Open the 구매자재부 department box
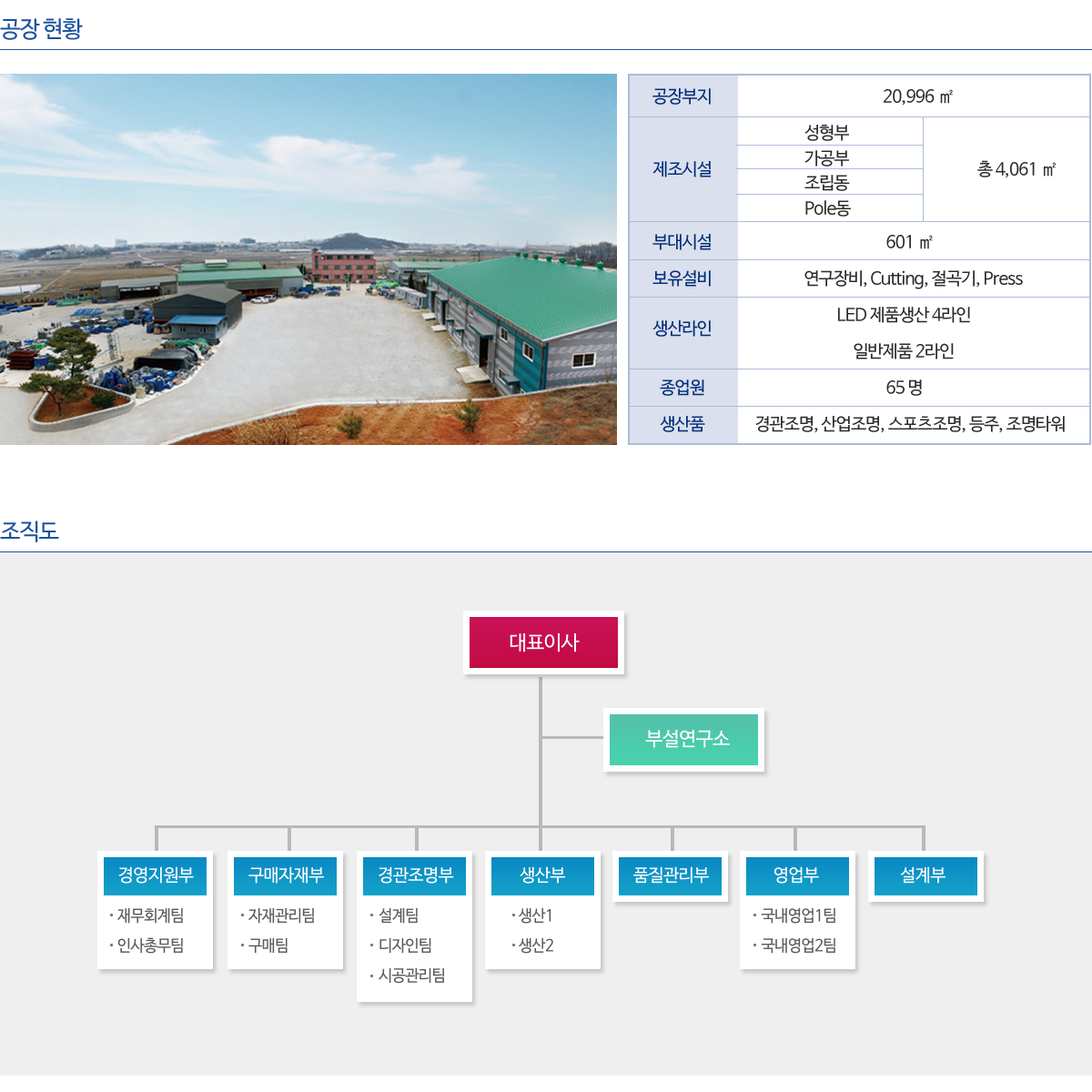The image size is (1092, 1092). coord(286,875)
